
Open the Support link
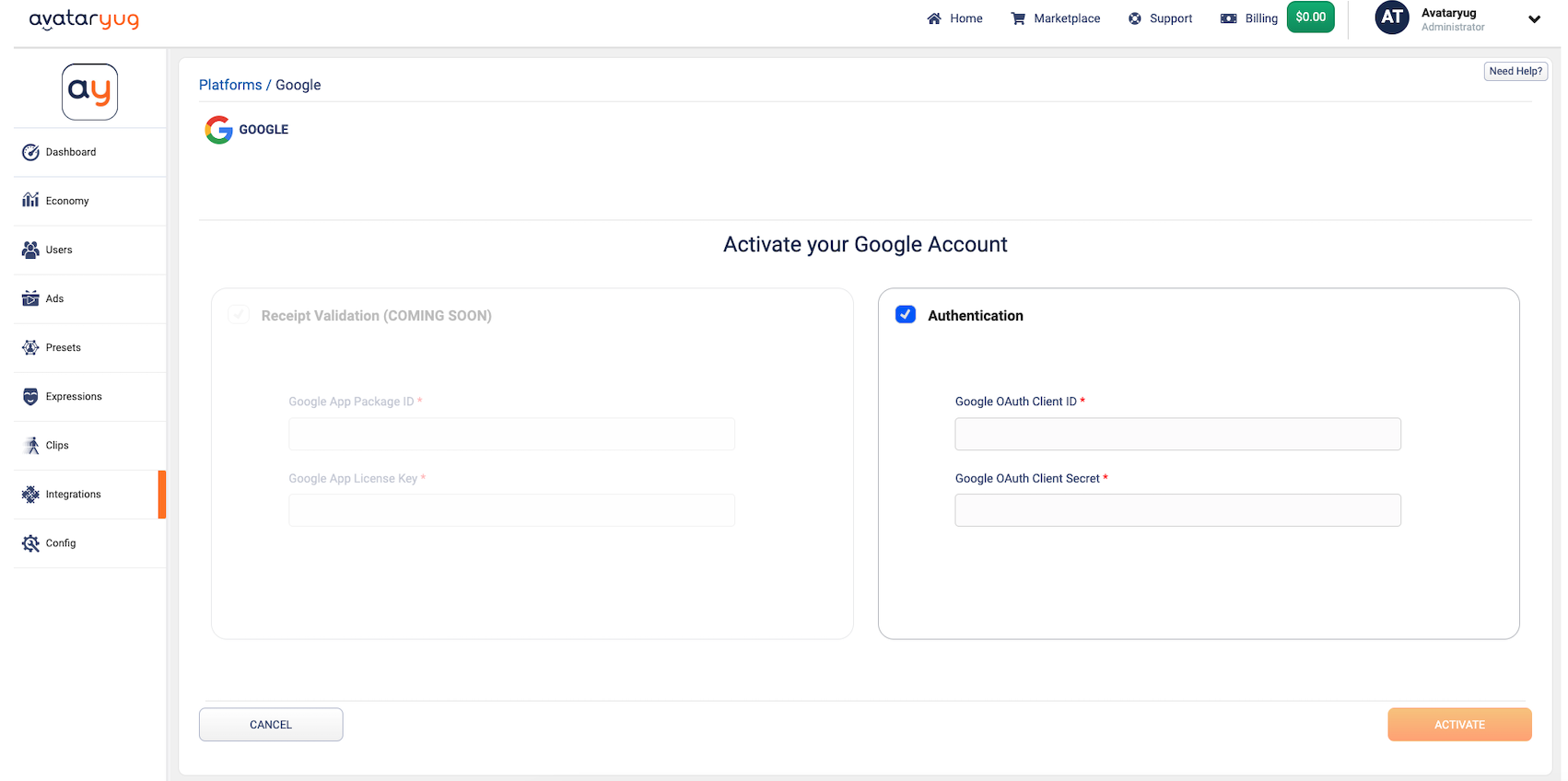tap(1161, 18)
